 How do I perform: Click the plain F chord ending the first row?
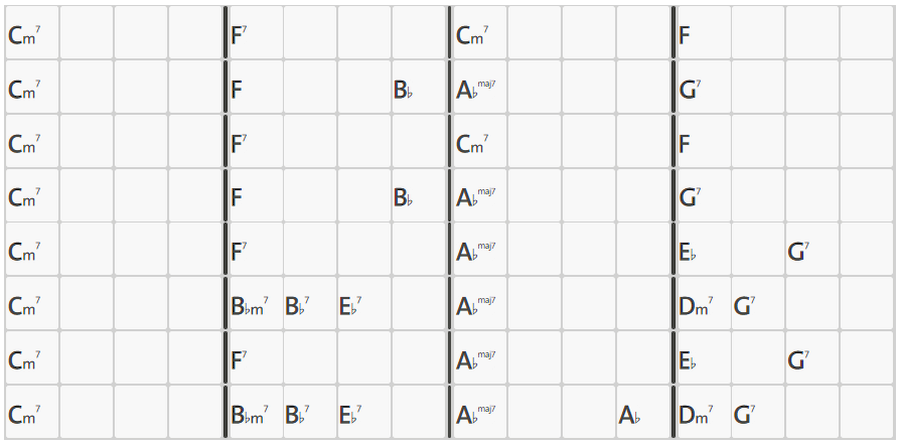click(x=686, y=35)
